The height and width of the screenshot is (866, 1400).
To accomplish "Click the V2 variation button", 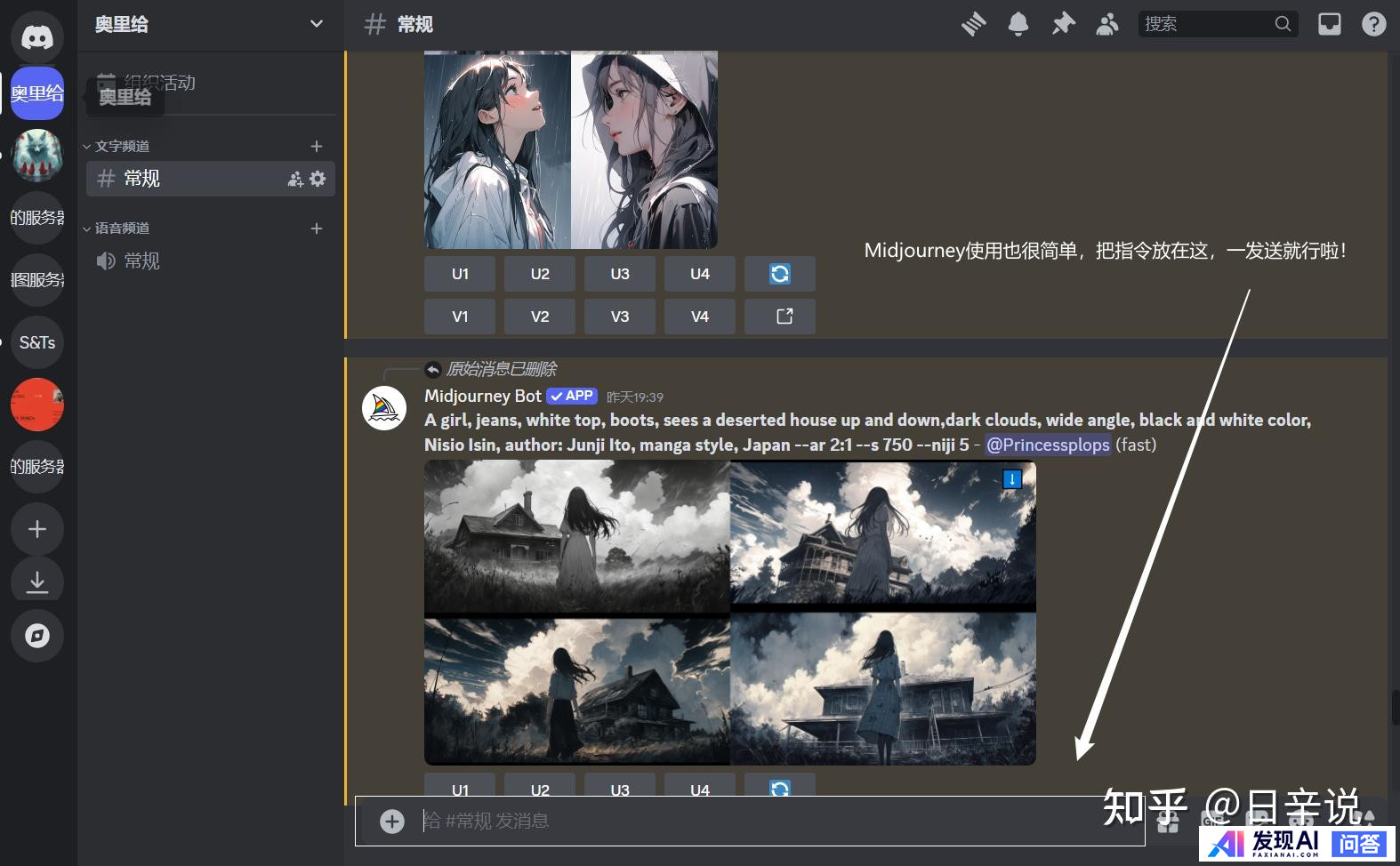I will click(x=540, y=317).
